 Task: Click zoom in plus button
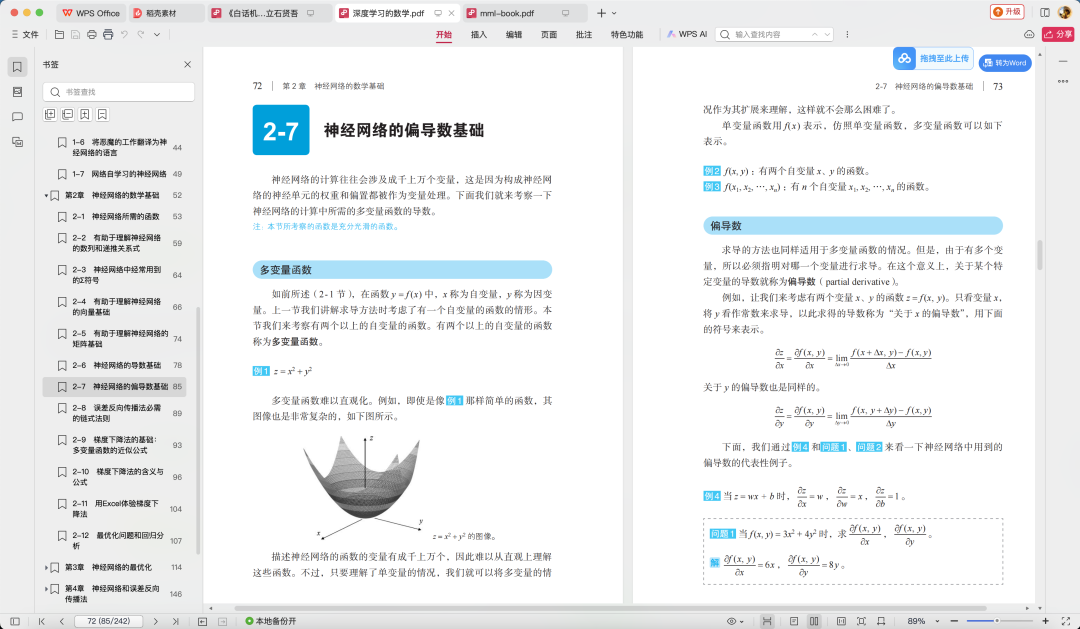pyautogui.click(x=1046, y=621)
